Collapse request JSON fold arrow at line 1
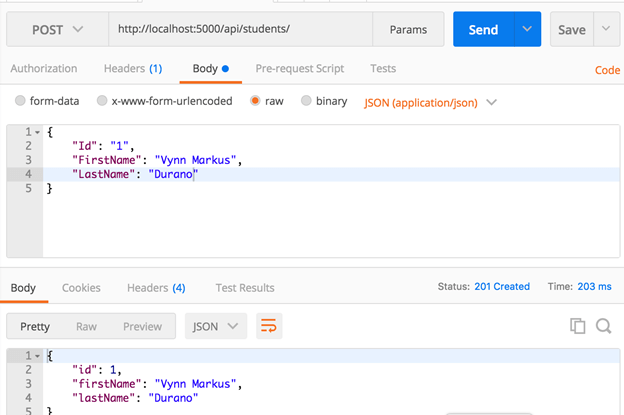Viewport: 624px width, 415px height. (x=37, y=133)
